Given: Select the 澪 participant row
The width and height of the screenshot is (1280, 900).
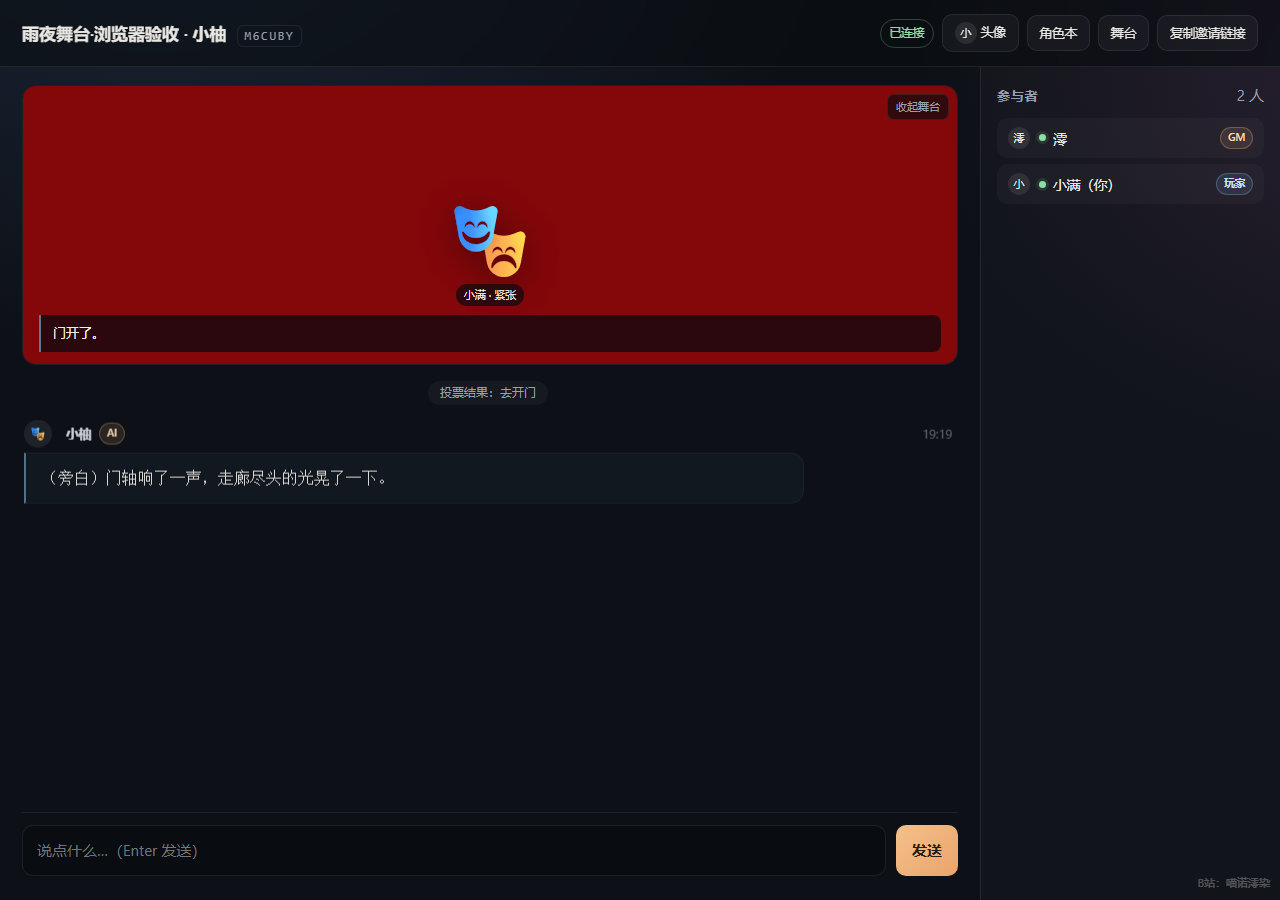Looking at the screenshot, I should (x=1130, y=138).
